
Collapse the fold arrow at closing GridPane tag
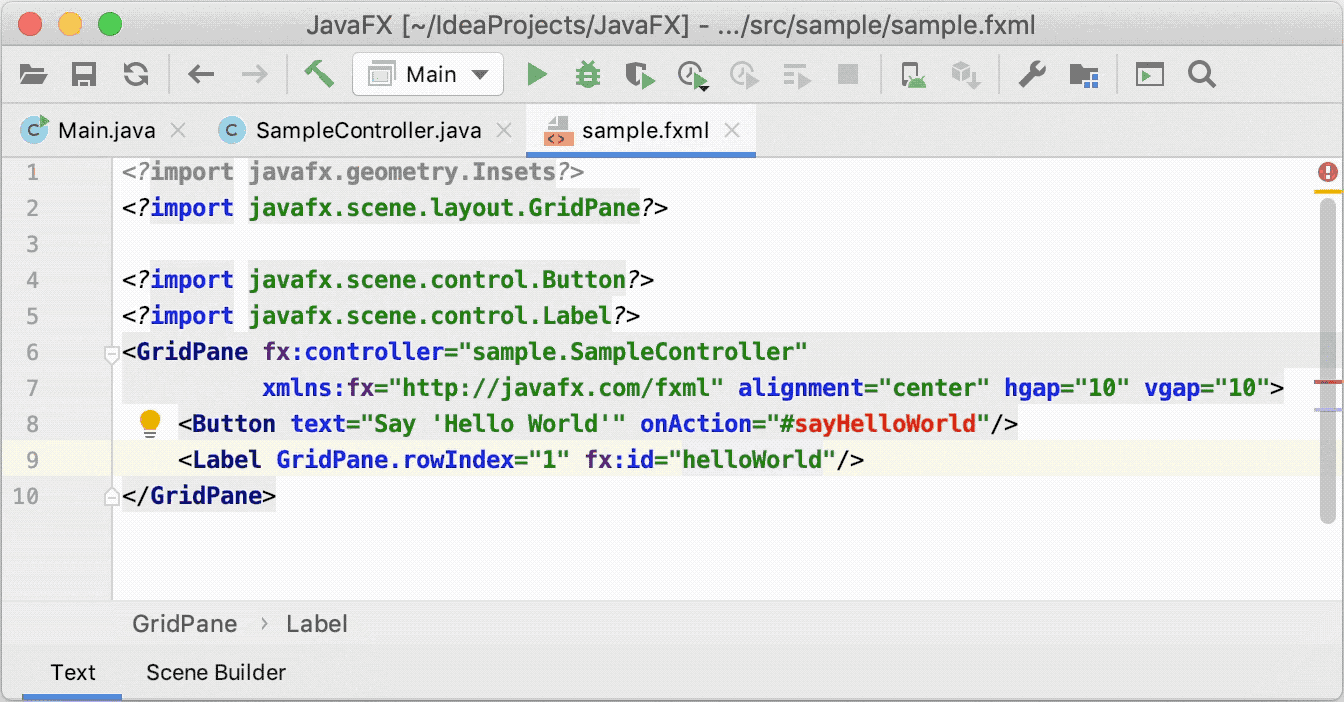(x=112, y=496)
